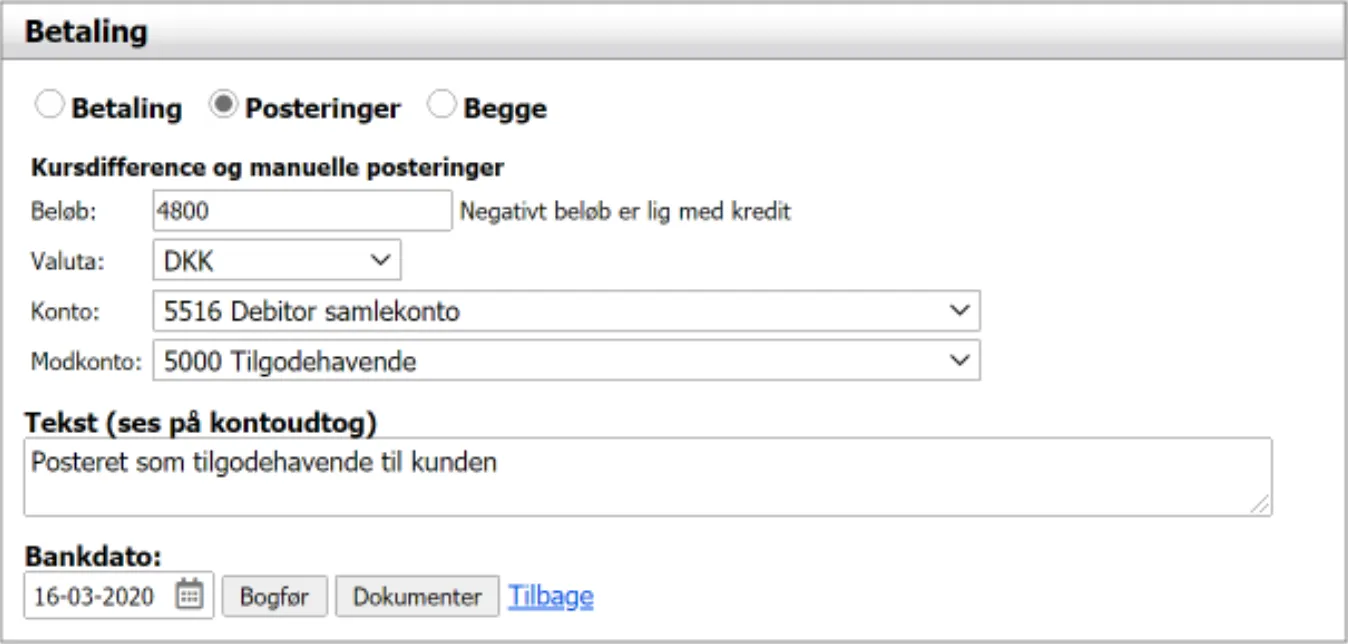Viewport: 1348px width, 644px height.
Task: Select the Betaling radio button
Action: click(51, 106)
